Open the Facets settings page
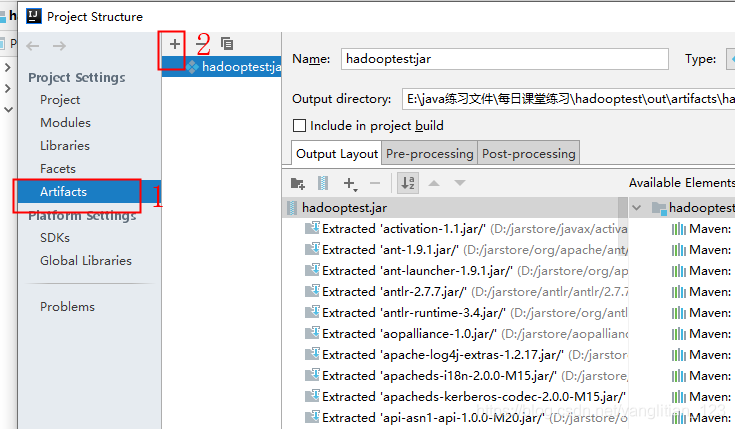Screen dimensions: 735x429 click(58, 169)
